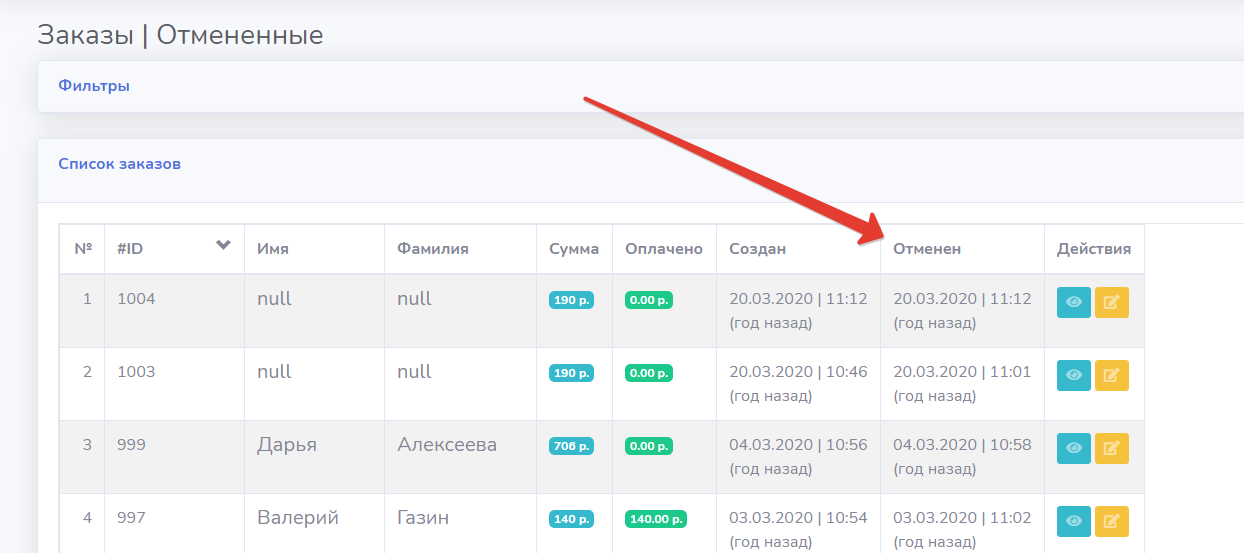Screen dimensions: 1244x553
Task: Sort table by Фамилия column header
Action: [432, 249]
